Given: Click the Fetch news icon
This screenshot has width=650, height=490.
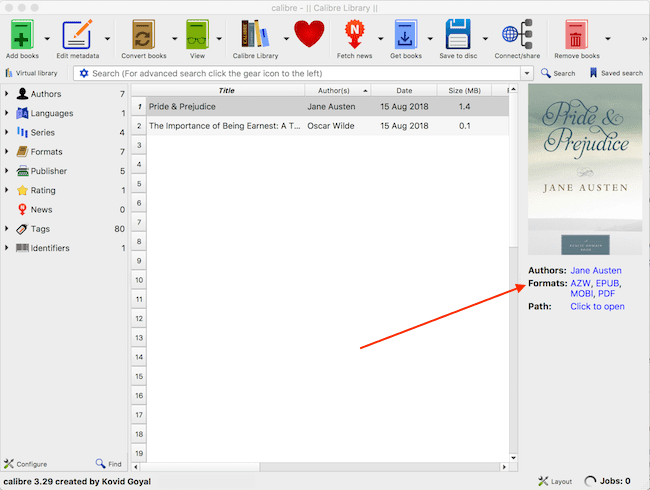Looking at the screenshot, I should point(354,34).
